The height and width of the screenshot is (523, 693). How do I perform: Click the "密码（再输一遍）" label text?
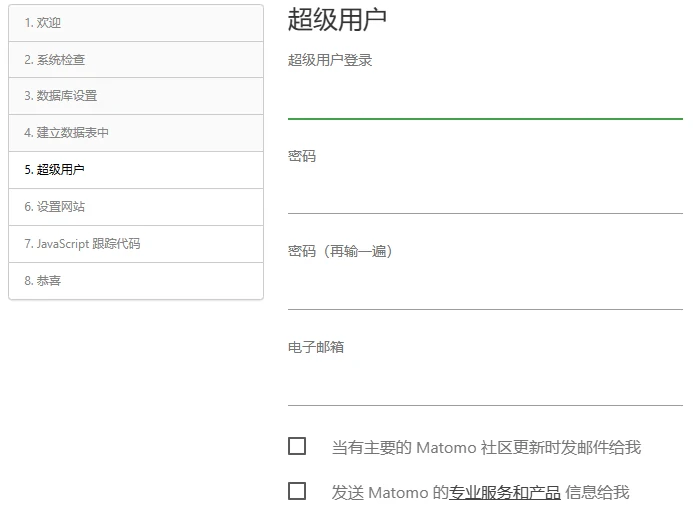pos(341,251)
